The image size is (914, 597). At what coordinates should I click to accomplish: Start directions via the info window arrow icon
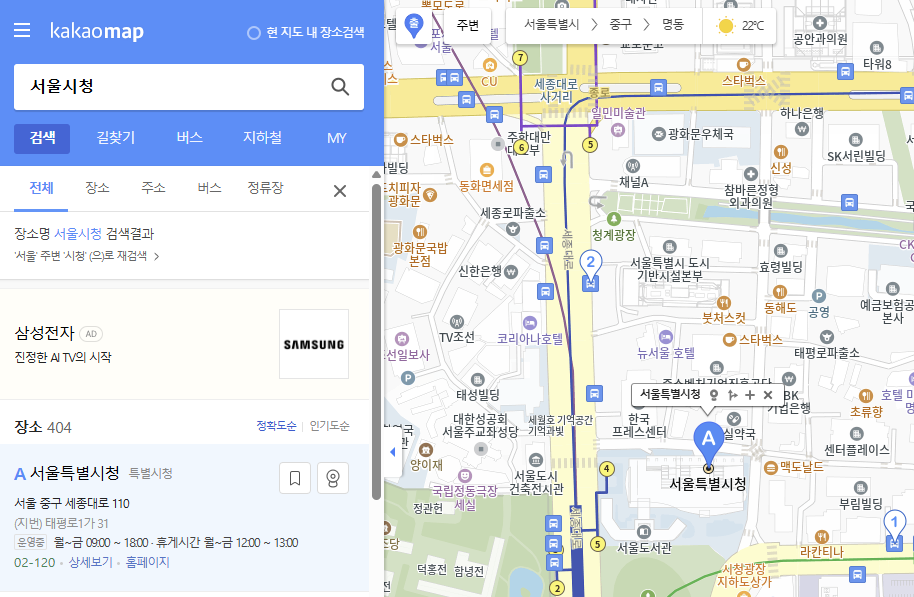click(733, 396)
